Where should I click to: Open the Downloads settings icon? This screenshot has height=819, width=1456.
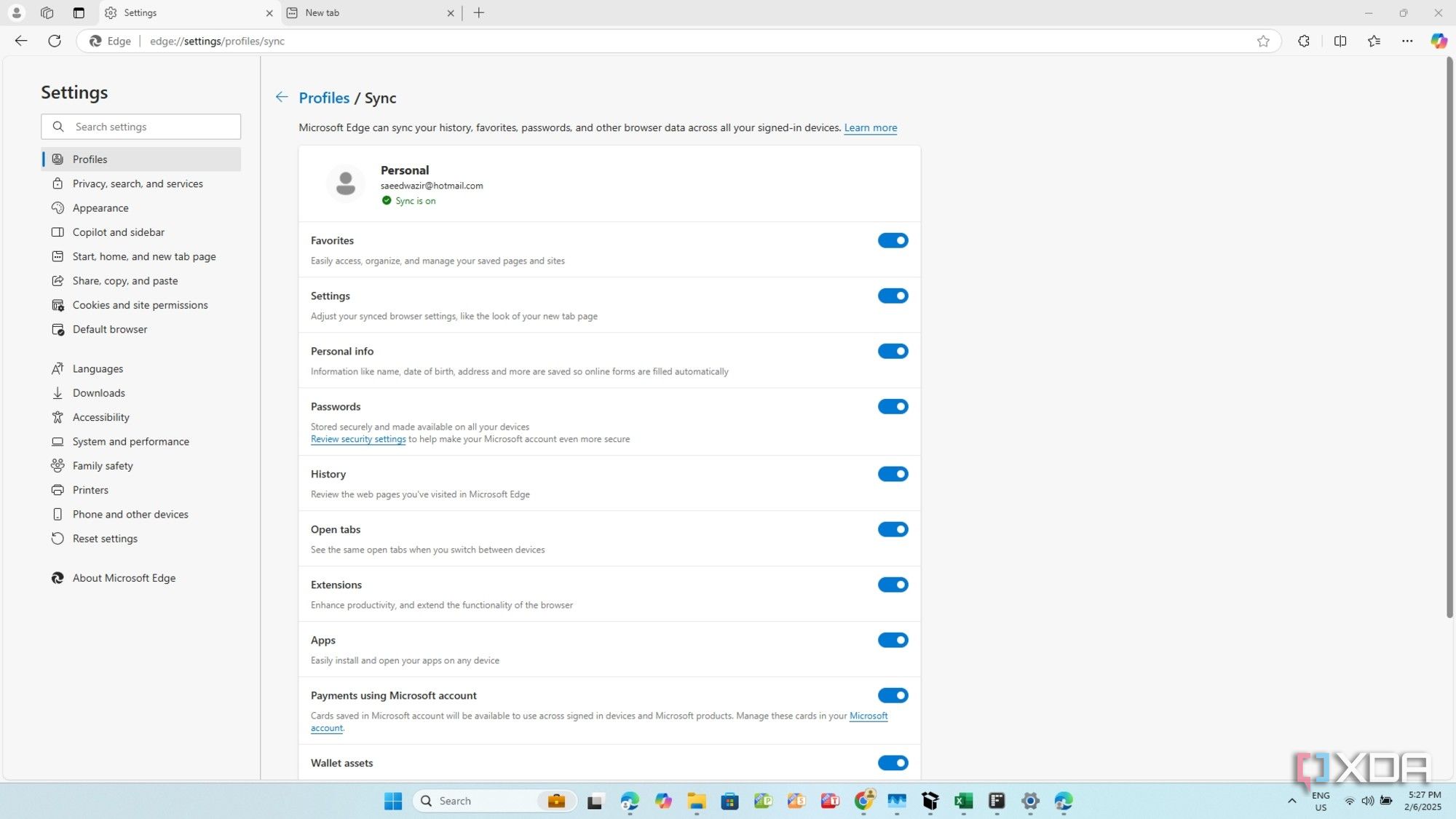(58, 392)
